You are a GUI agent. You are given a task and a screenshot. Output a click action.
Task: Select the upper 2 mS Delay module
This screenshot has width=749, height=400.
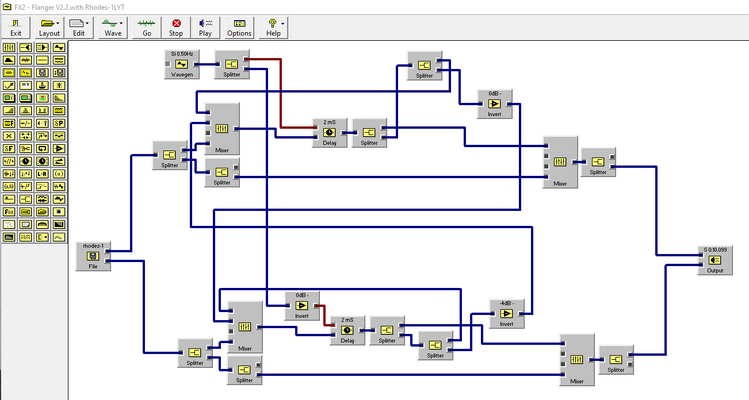pyautogui.click(x=330, y=133)
